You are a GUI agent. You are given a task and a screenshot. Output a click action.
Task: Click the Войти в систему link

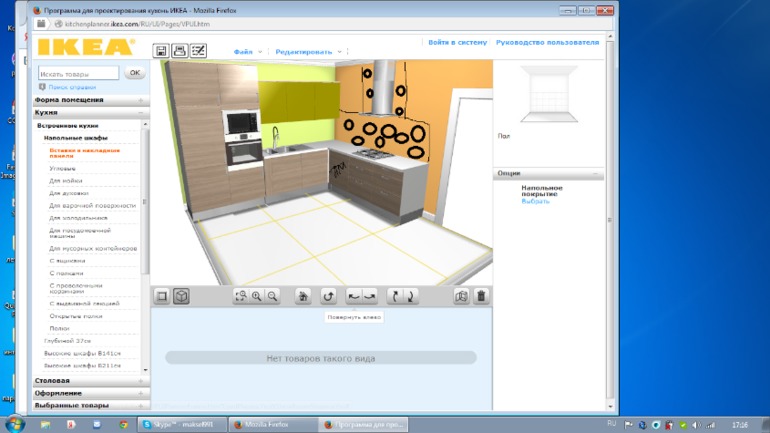(x=457, y=43)
